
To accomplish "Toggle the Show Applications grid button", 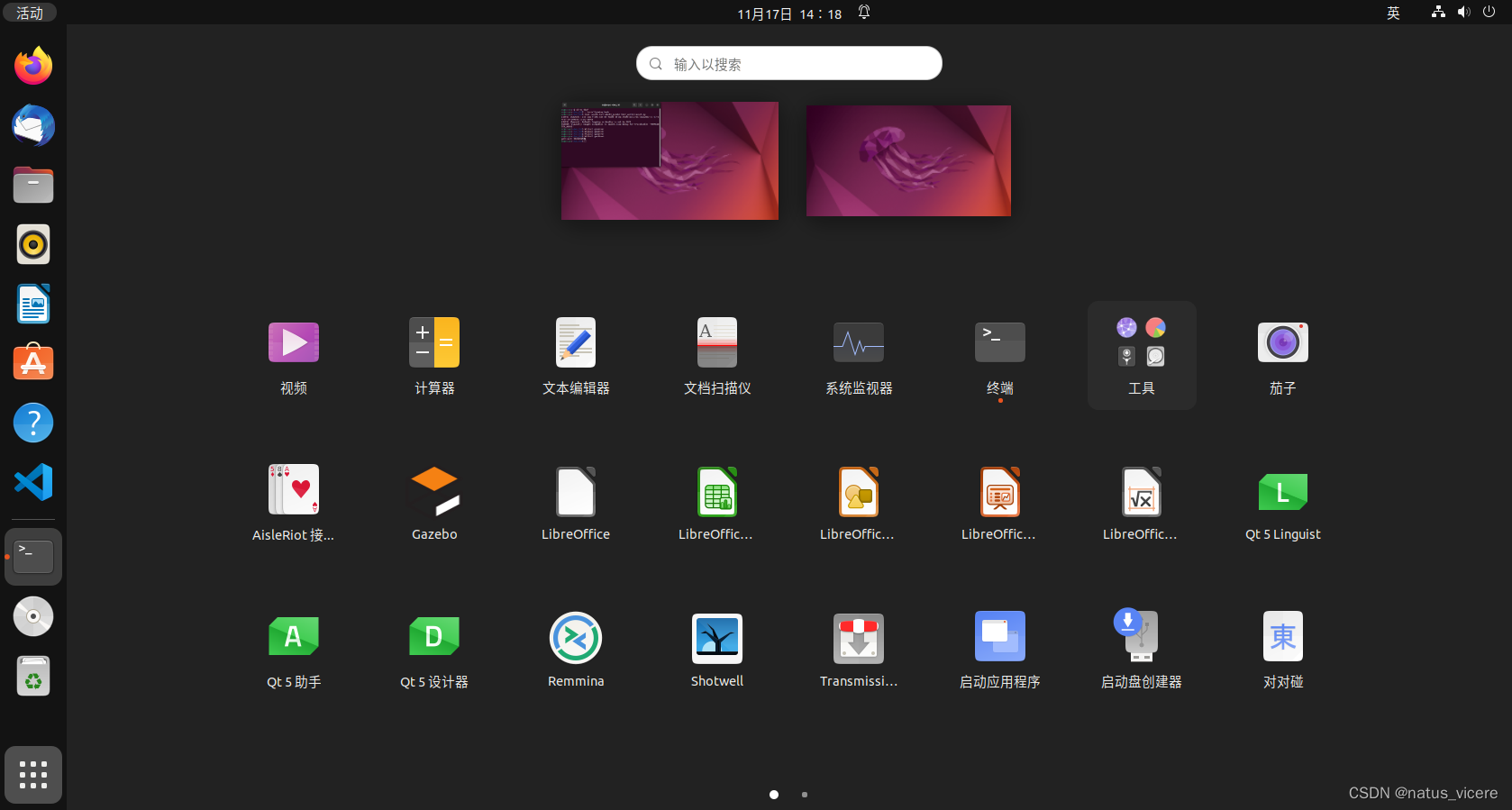I will [33, 775].
